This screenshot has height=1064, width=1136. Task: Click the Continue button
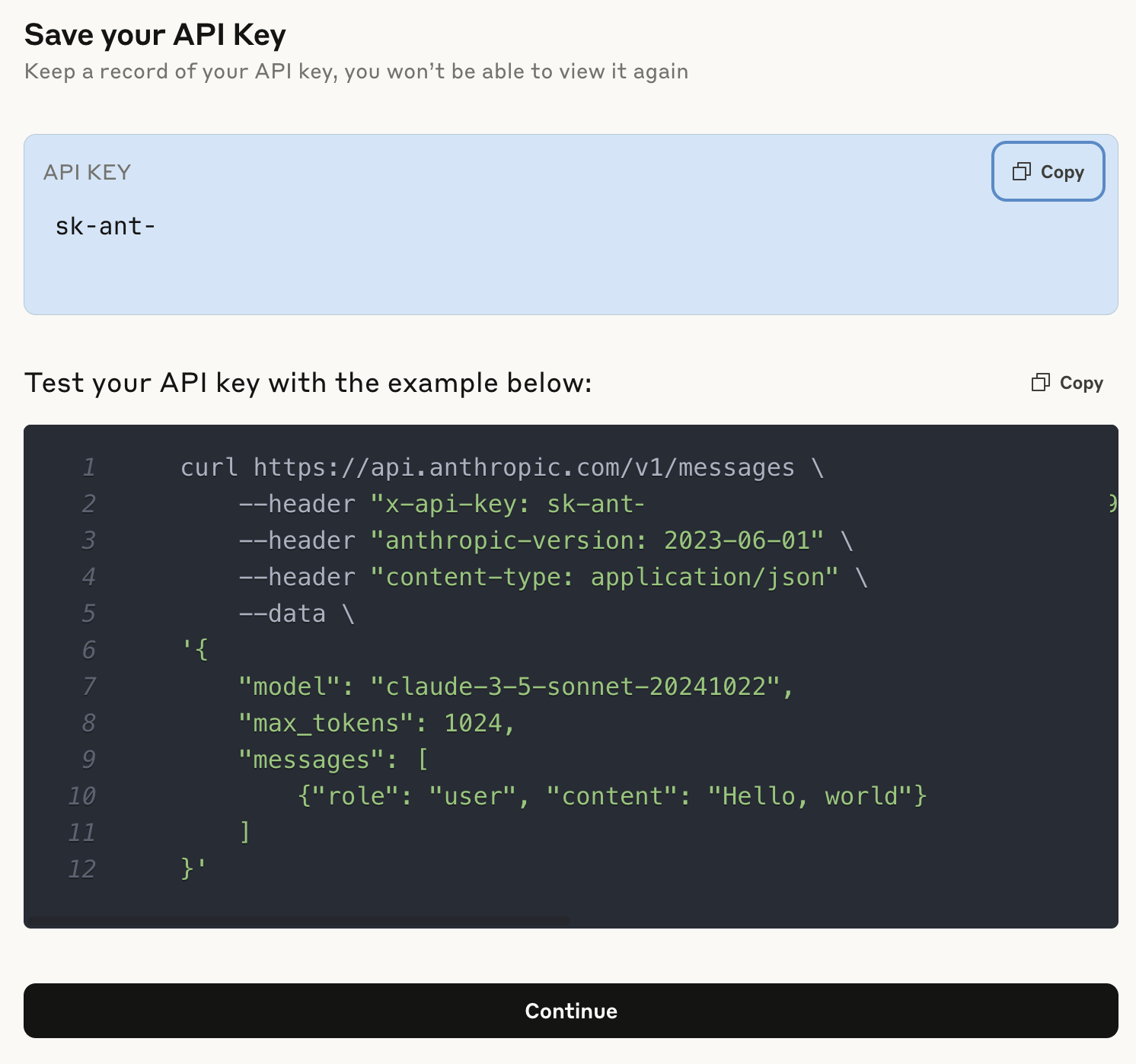coord(571,1011)
